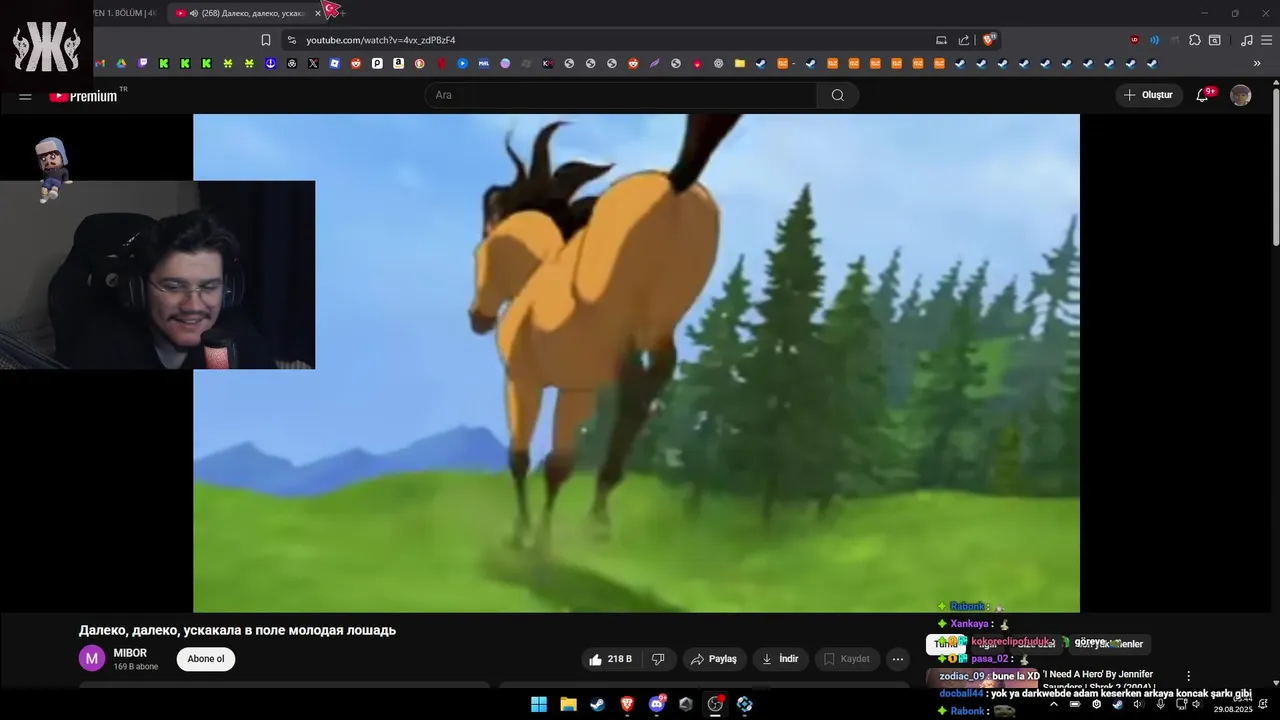Share the video via Paylaş
1280x720 pixels.
tap(714, 659)
